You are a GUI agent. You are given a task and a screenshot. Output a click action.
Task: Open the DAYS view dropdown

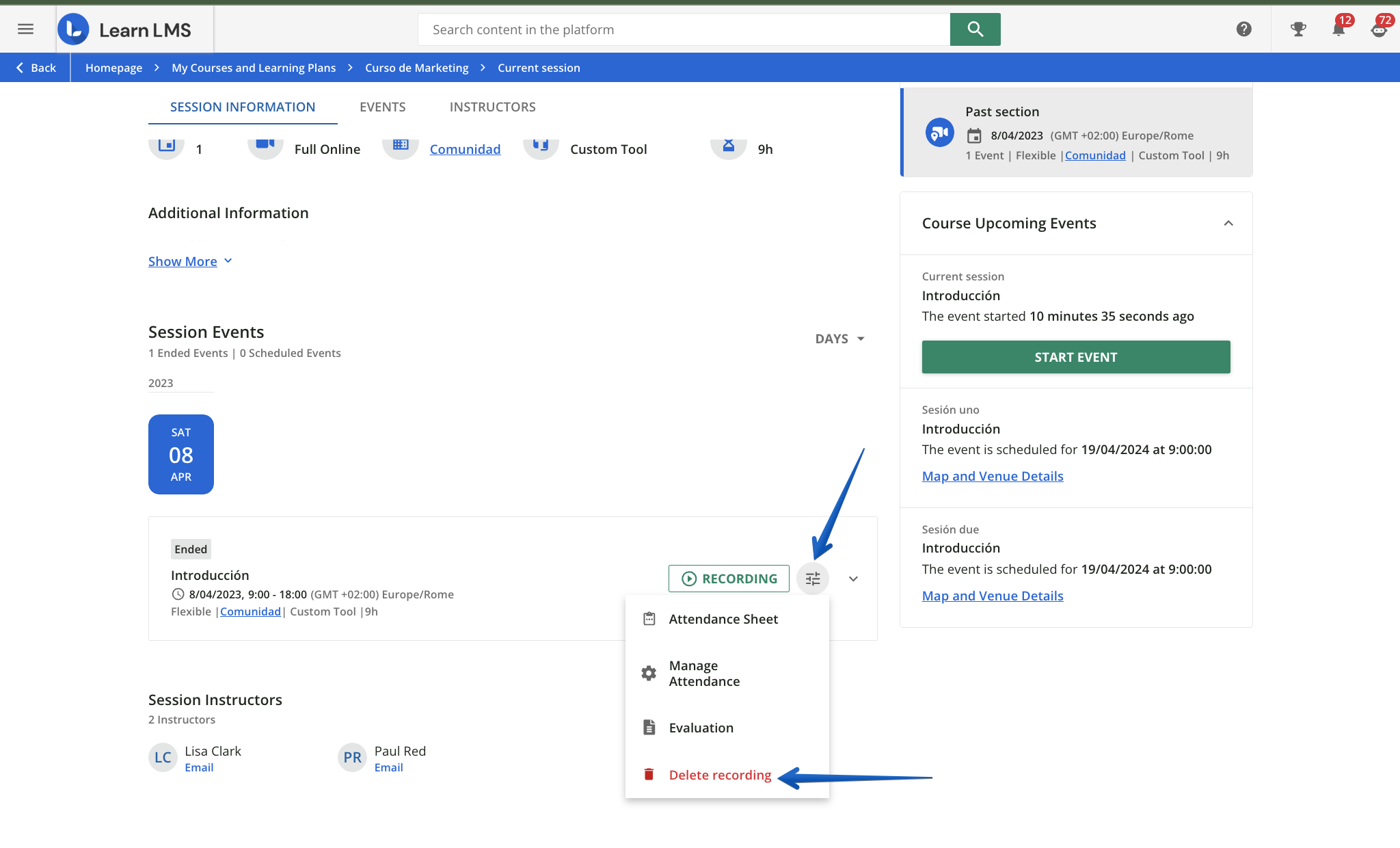[839, 339]
